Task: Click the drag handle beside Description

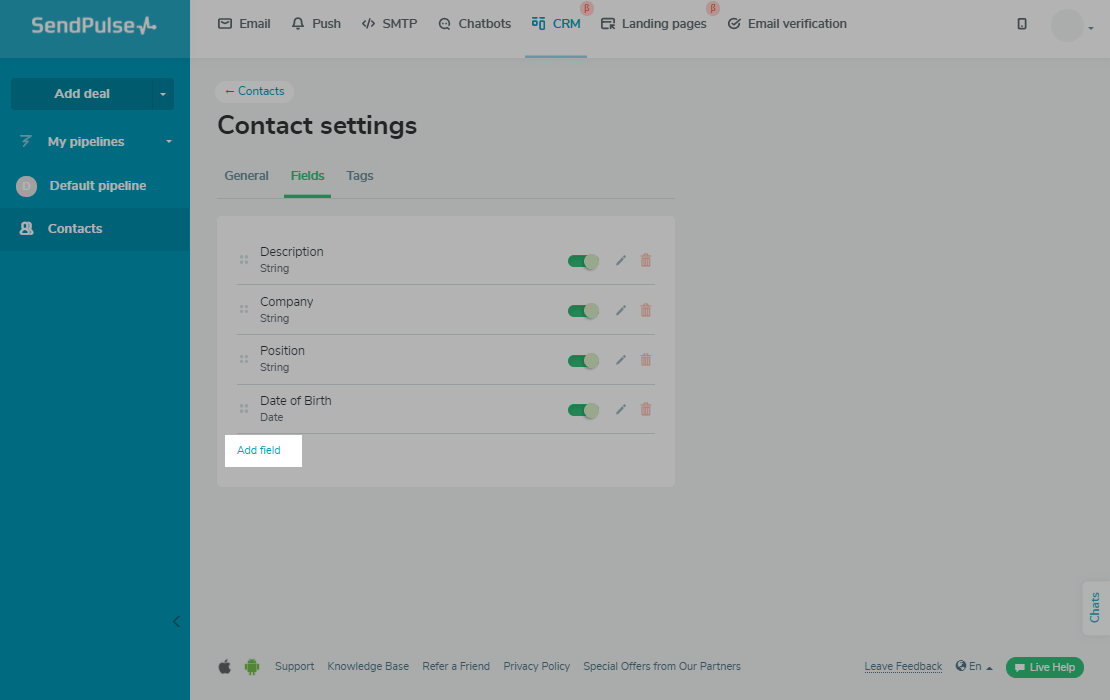Action: pyautogui.click(x=244, y=260)
